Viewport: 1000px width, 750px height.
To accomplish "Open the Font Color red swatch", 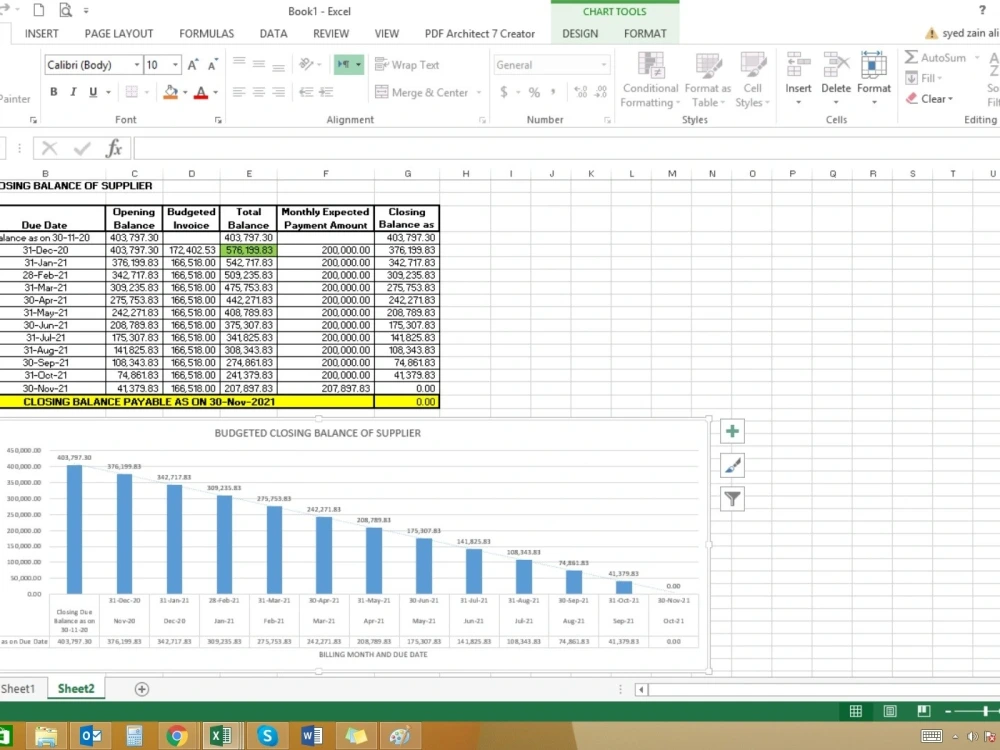I will pyautogui.click(x=202, y=91).
